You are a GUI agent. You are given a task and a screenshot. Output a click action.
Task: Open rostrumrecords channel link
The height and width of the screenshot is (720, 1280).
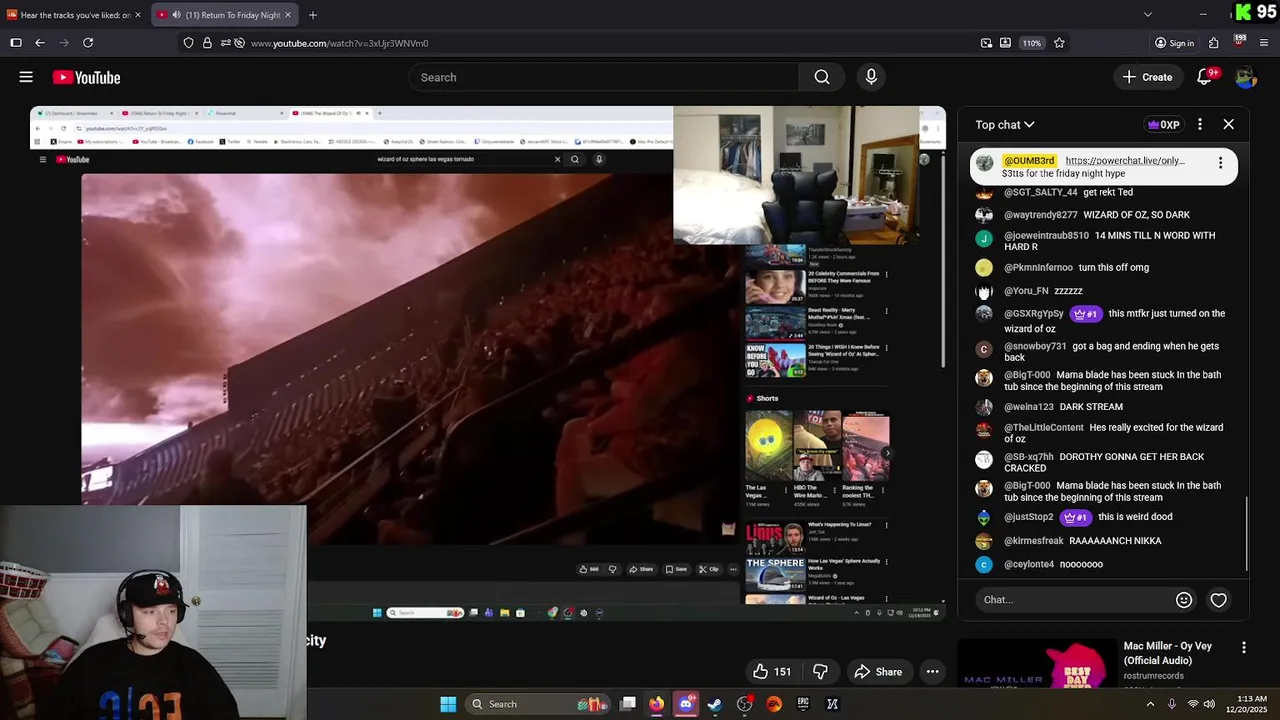coord(1153,676)
